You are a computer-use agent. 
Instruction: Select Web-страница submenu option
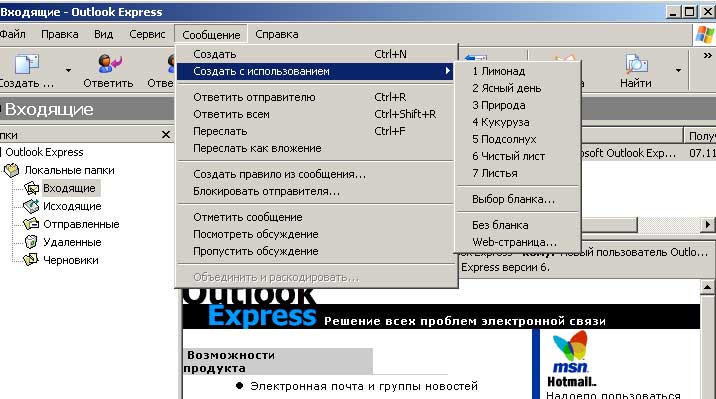click(x=518, y=242)
